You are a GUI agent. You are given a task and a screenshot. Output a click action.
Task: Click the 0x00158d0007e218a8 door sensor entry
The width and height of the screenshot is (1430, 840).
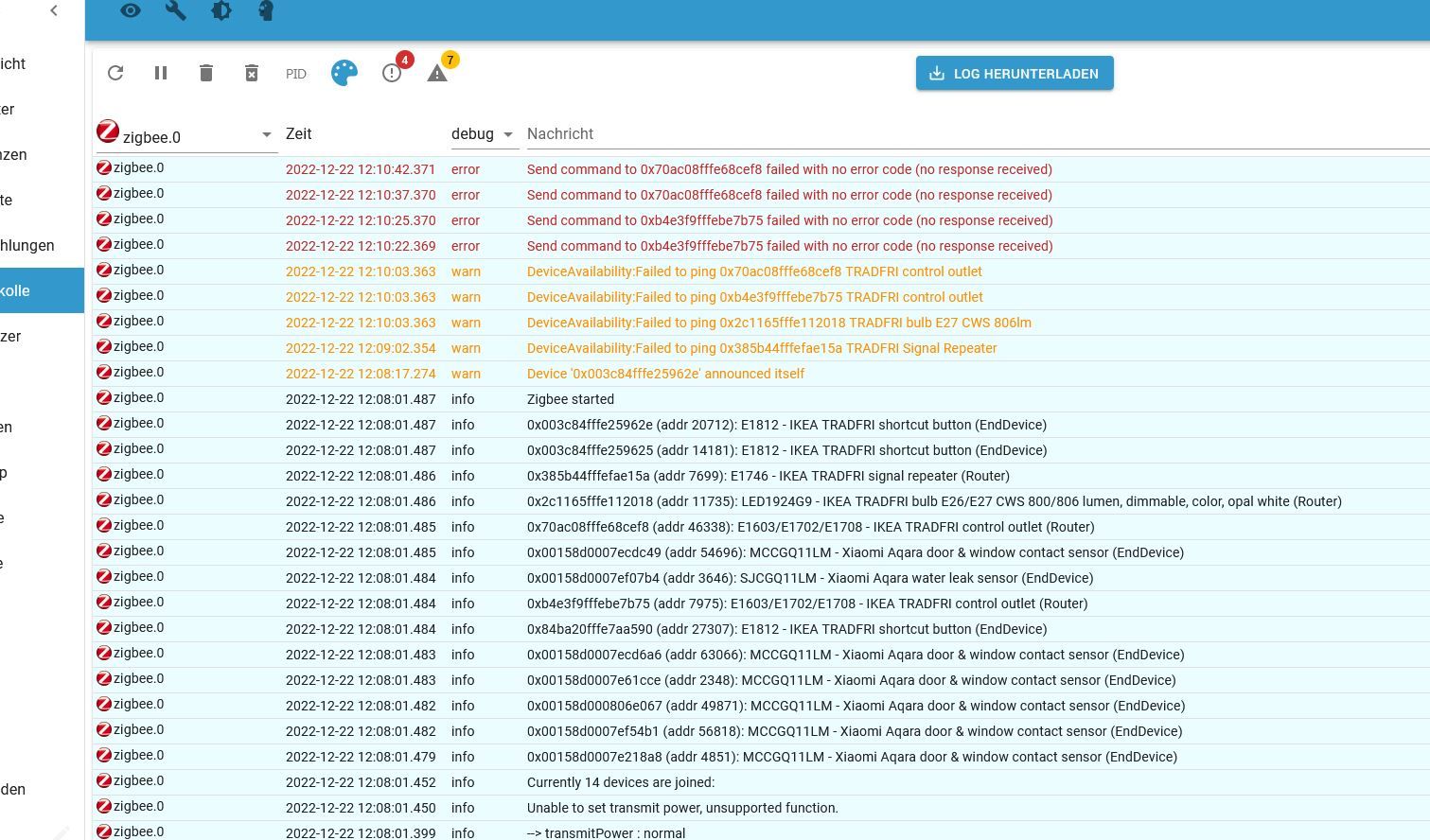coord(852,757)
